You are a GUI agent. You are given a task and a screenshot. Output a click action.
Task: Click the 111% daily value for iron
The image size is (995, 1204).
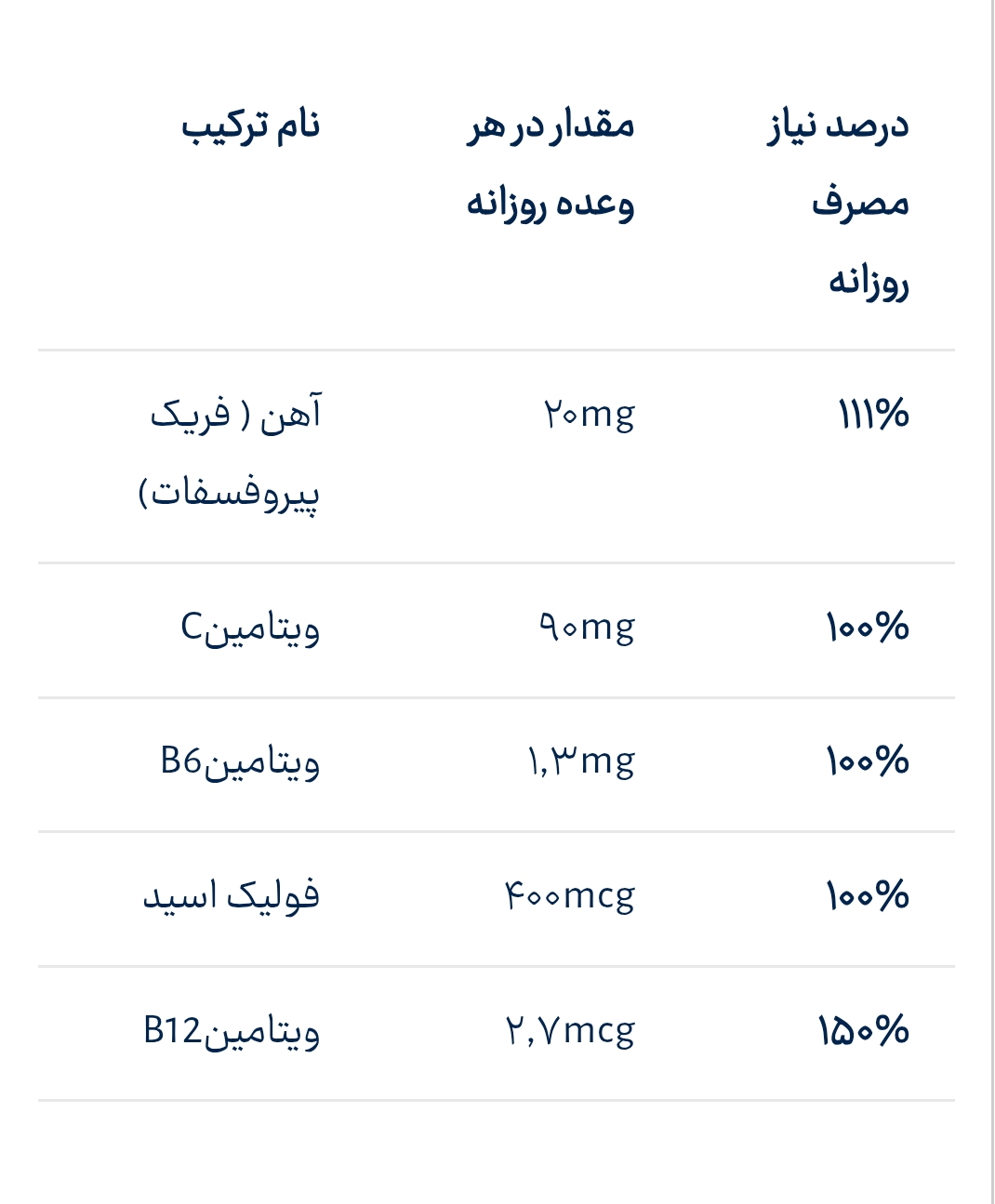873,414
